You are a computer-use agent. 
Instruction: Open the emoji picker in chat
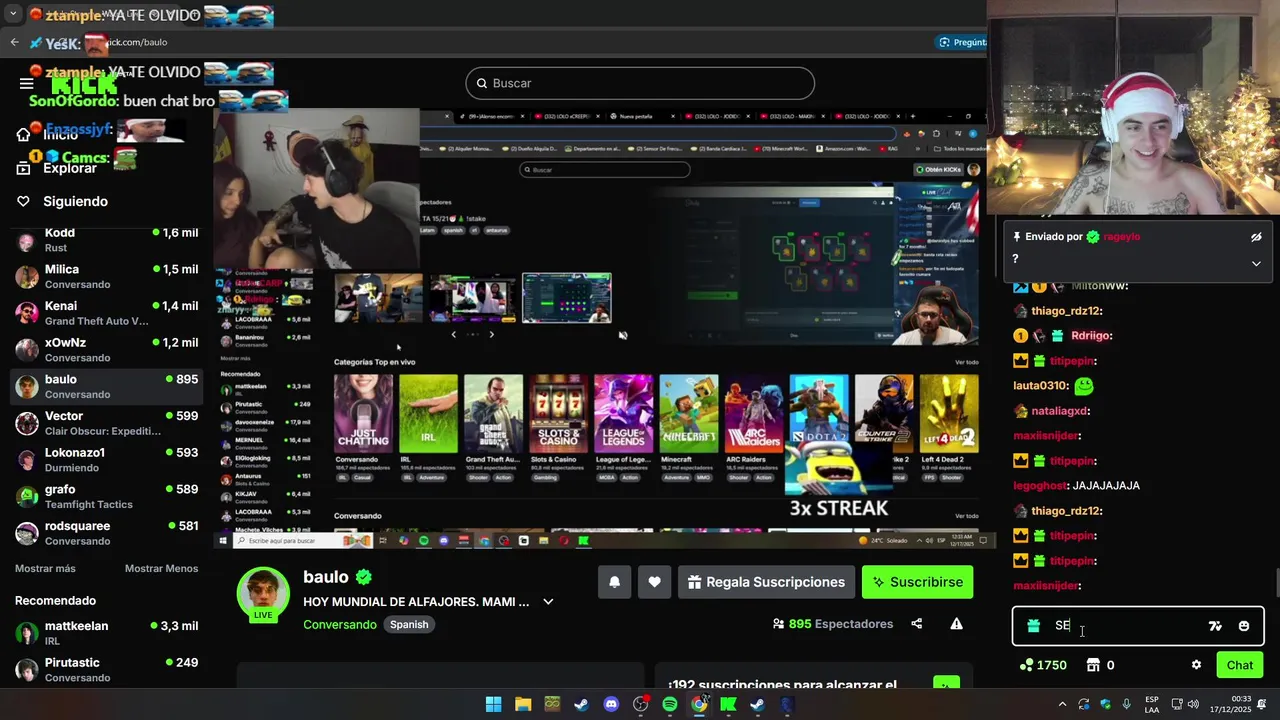(x=1244, y=626)
